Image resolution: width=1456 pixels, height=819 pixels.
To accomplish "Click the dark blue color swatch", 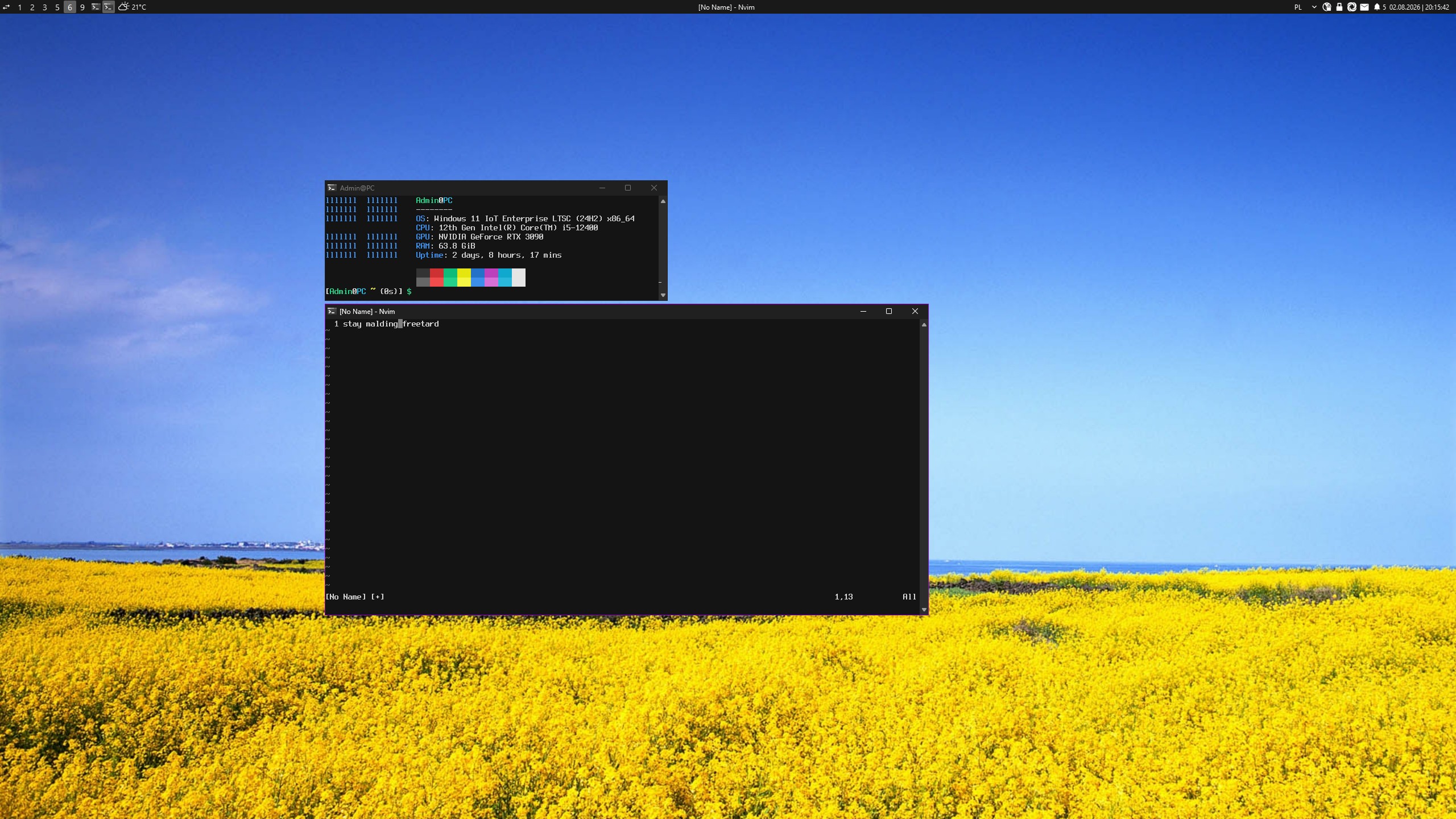I will click(478, 273).
